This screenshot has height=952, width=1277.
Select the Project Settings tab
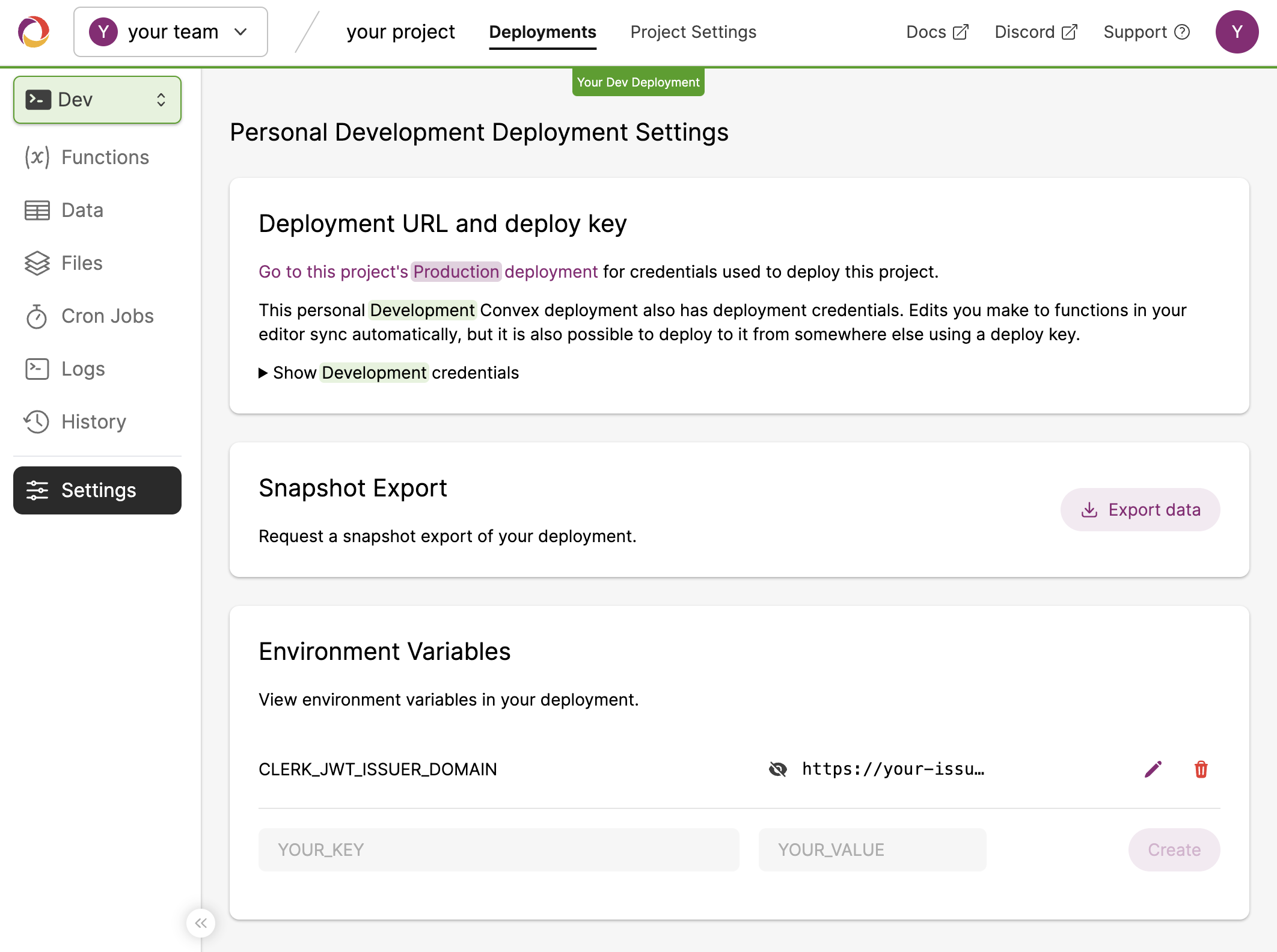pos(693,32)
